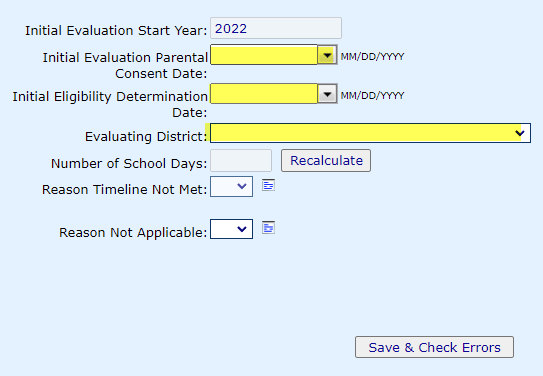Select the Initial Evaluation Start Year field
Viewport: 543px width, 376px height.
(276, 28)
